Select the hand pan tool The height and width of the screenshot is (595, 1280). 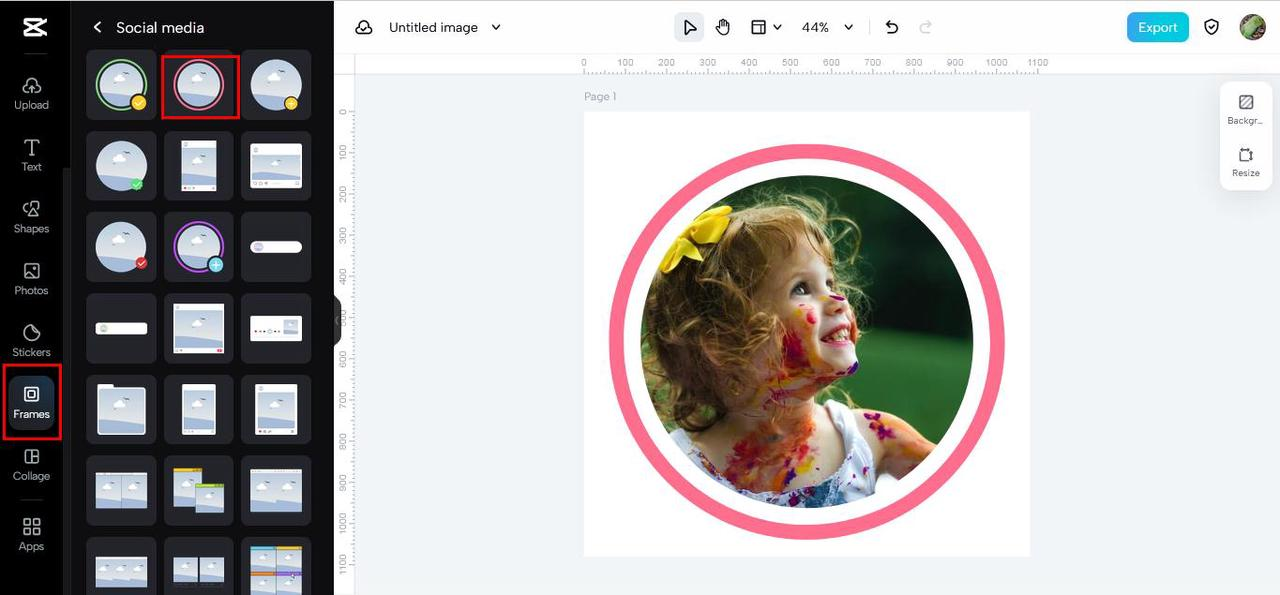coord(723,27)
